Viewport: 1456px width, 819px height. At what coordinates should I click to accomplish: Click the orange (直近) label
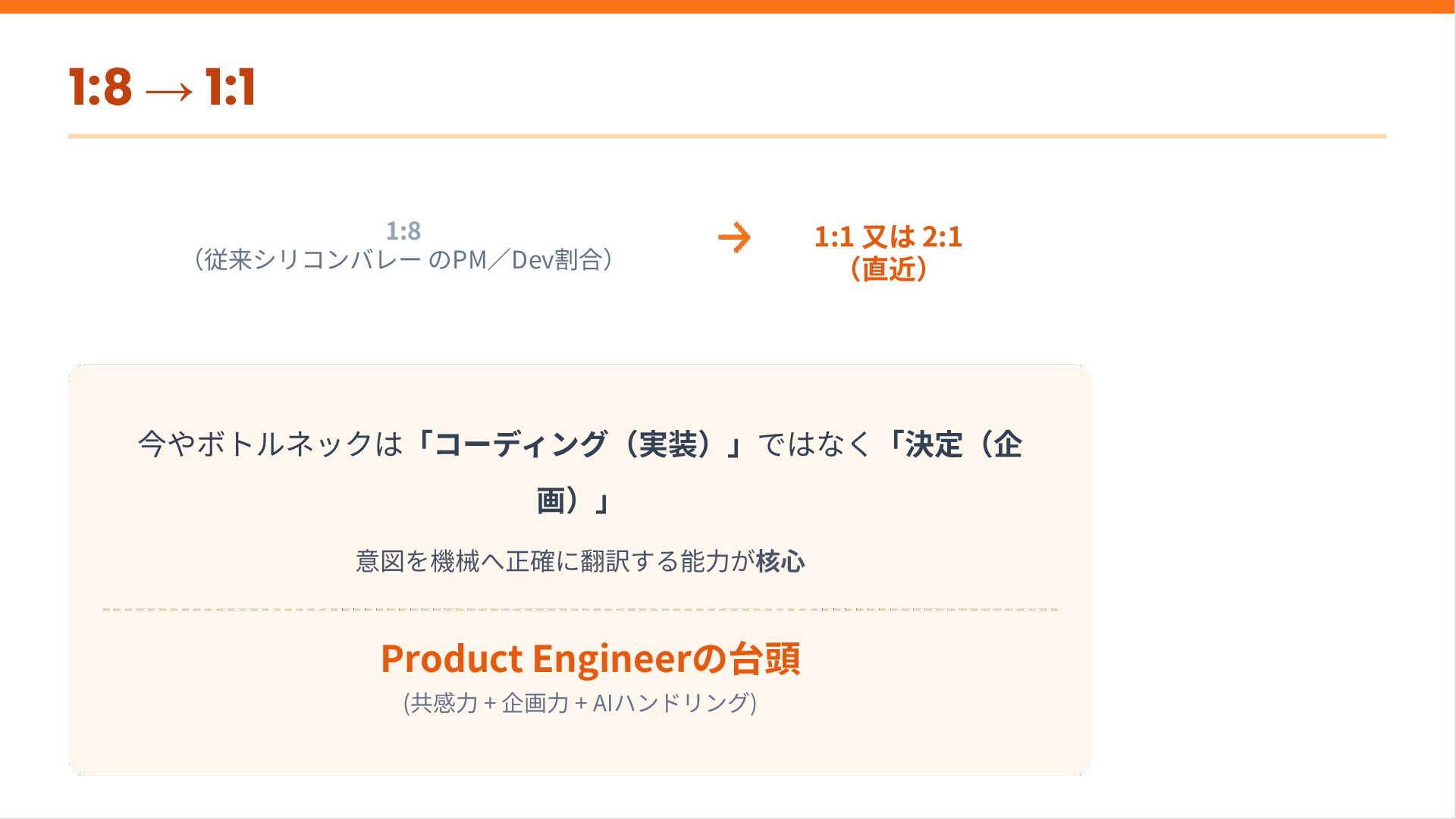coord(888,268)
